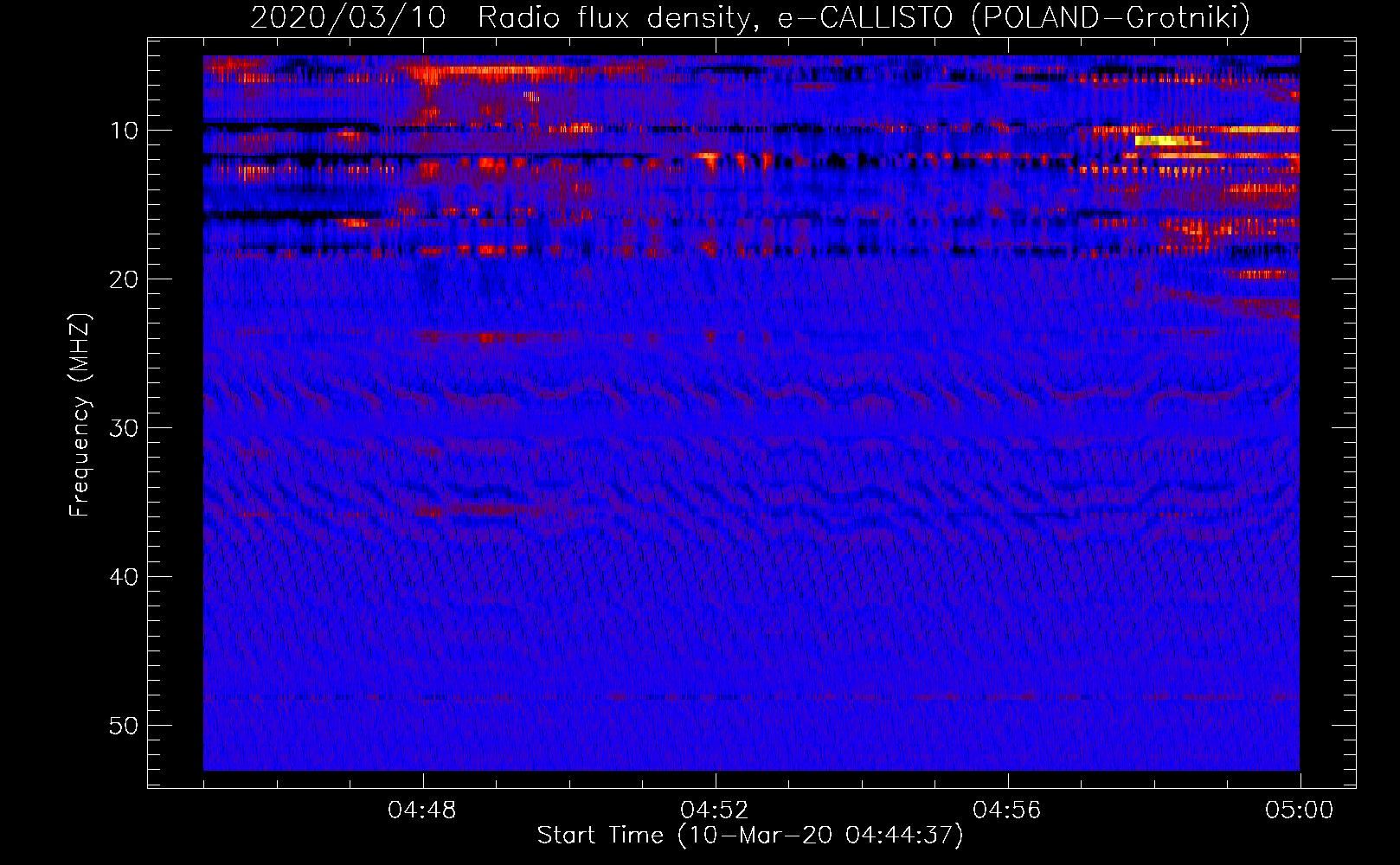Click the "Frequency (MHZ)" axis title
1400x865 pixels.
80,415
